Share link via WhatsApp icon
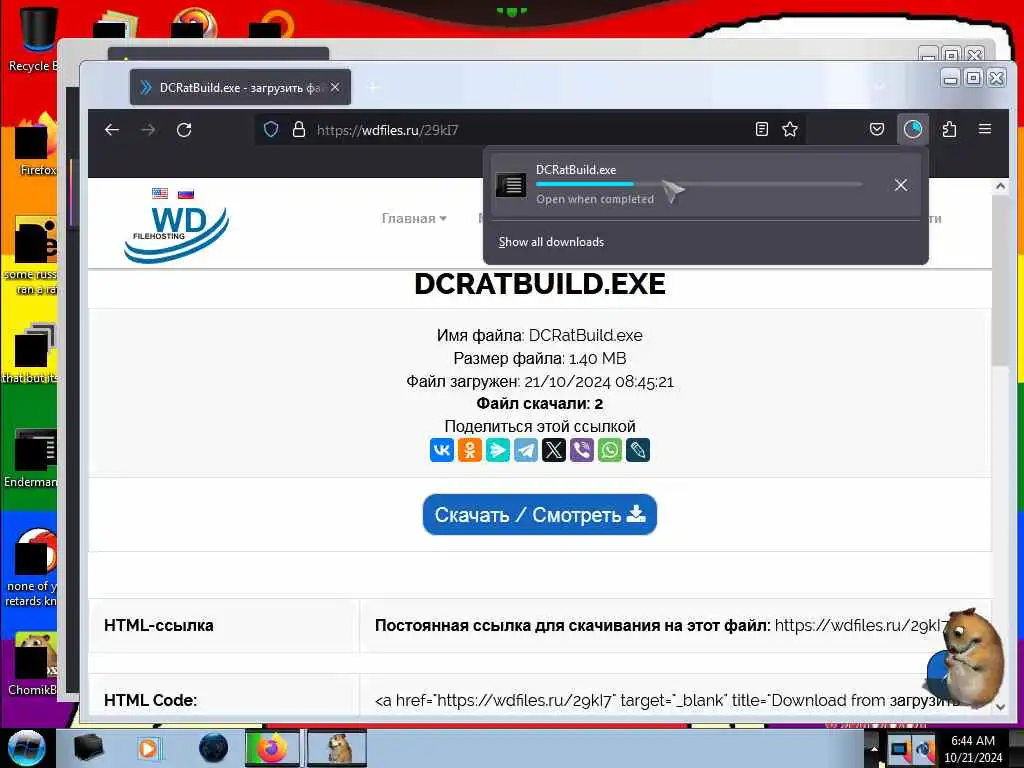 click(x=610, y=450)
